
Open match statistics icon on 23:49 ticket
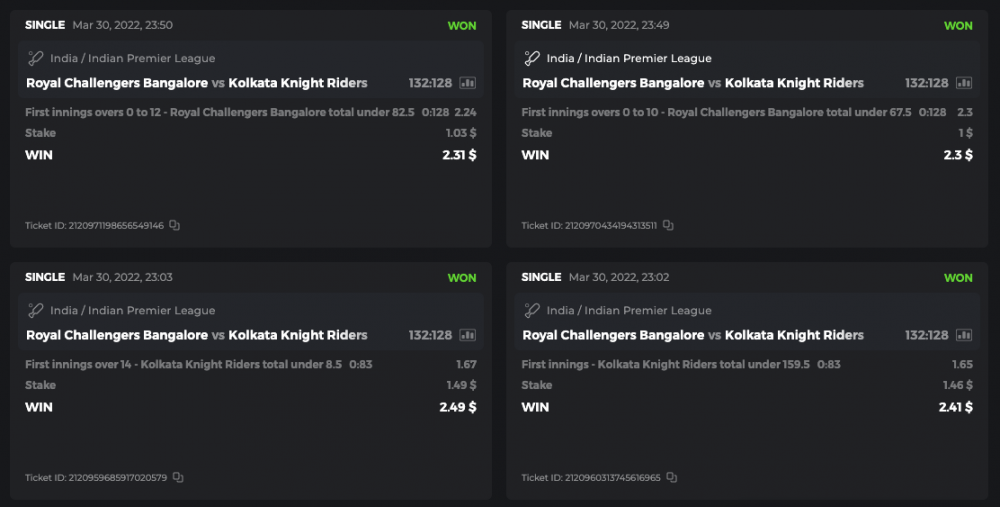click(964, 83)
